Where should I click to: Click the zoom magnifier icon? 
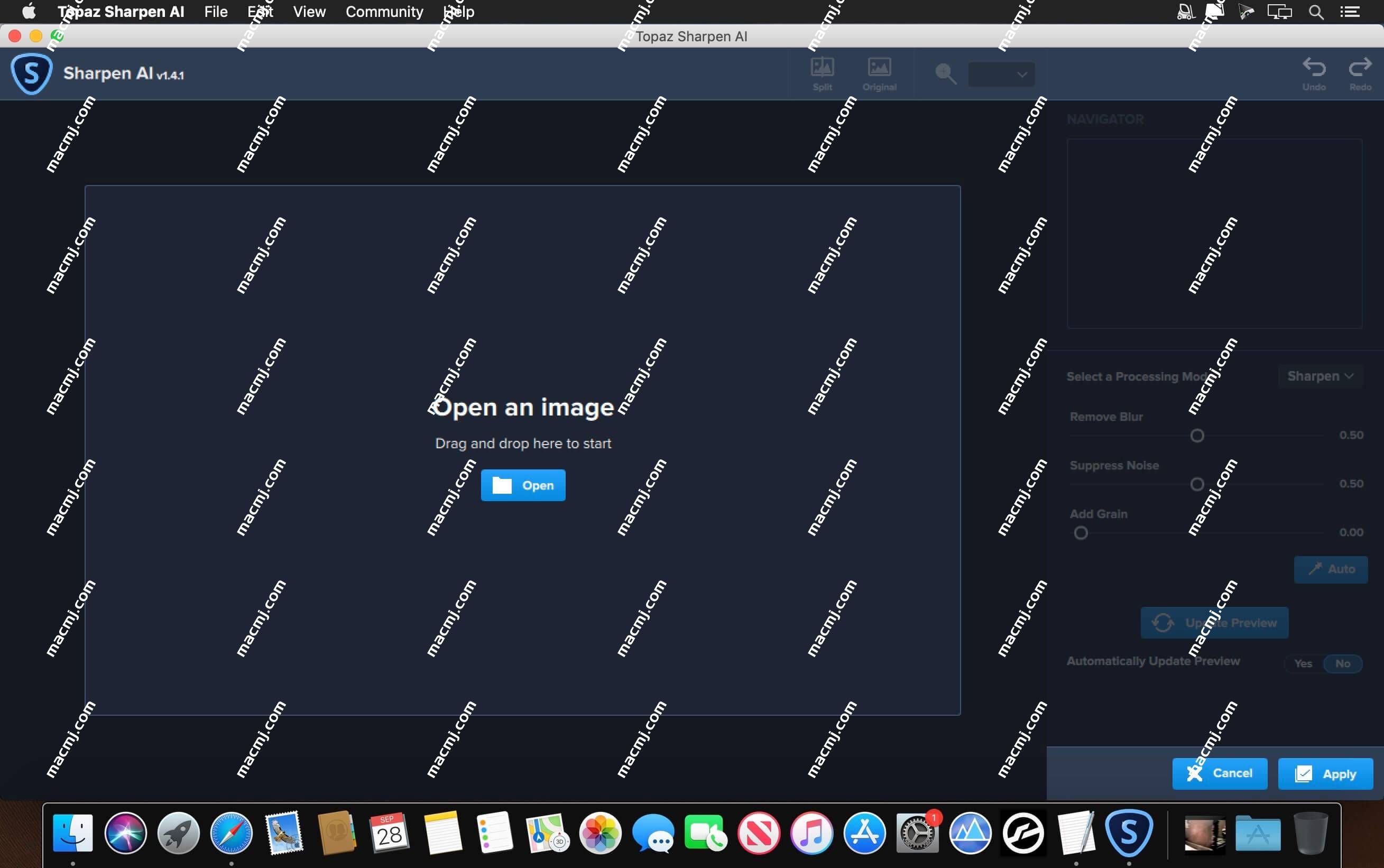(945, 74)
